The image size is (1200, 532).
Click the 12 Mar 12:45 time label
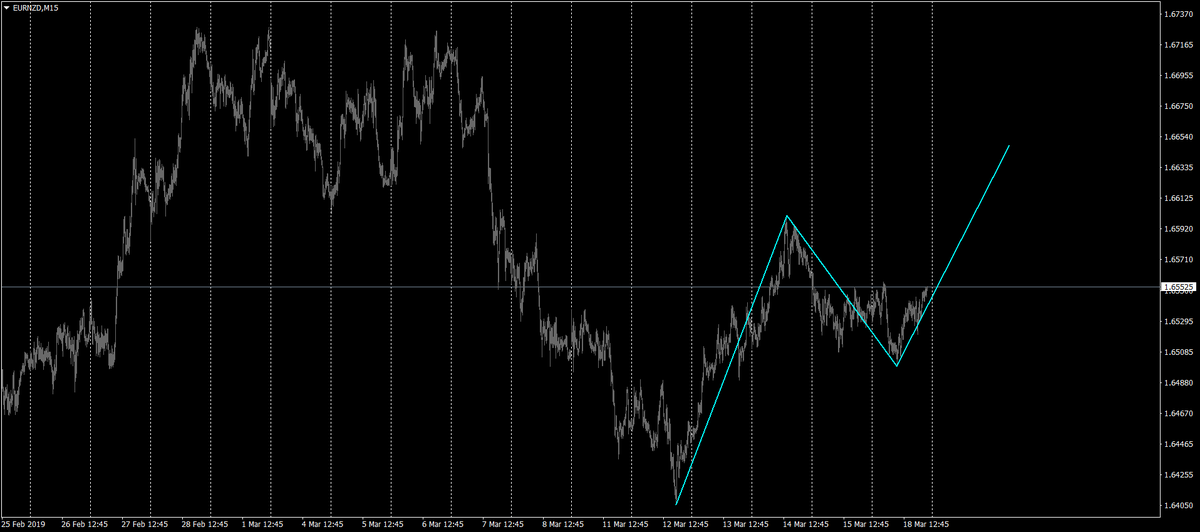pos(687,523)
